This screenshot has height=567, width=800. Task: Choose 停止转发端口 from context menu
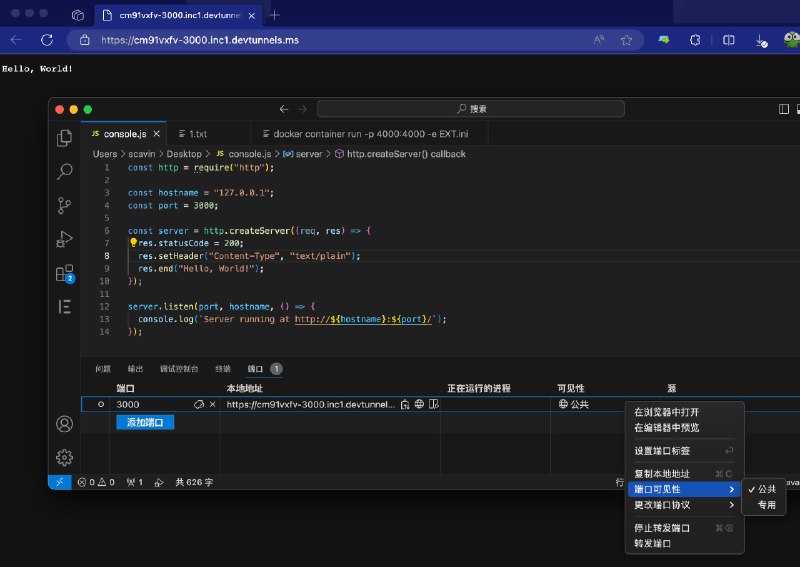(x=684, y=528)
